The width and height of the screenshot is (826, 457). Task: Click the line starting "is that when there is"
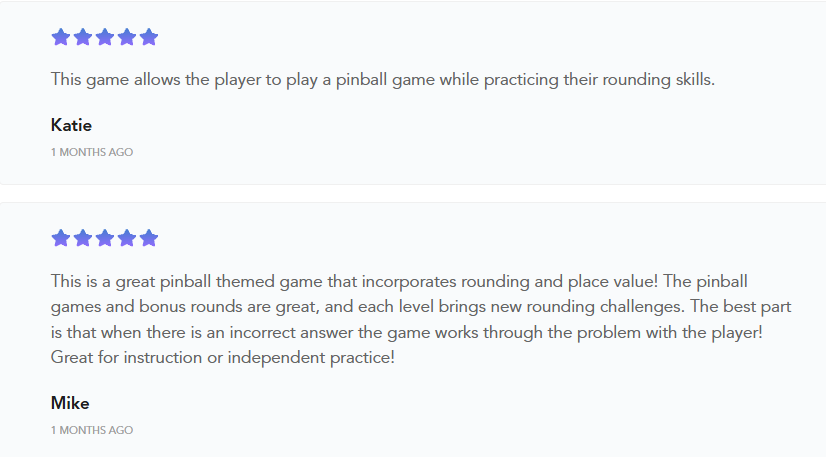[412, 331]
